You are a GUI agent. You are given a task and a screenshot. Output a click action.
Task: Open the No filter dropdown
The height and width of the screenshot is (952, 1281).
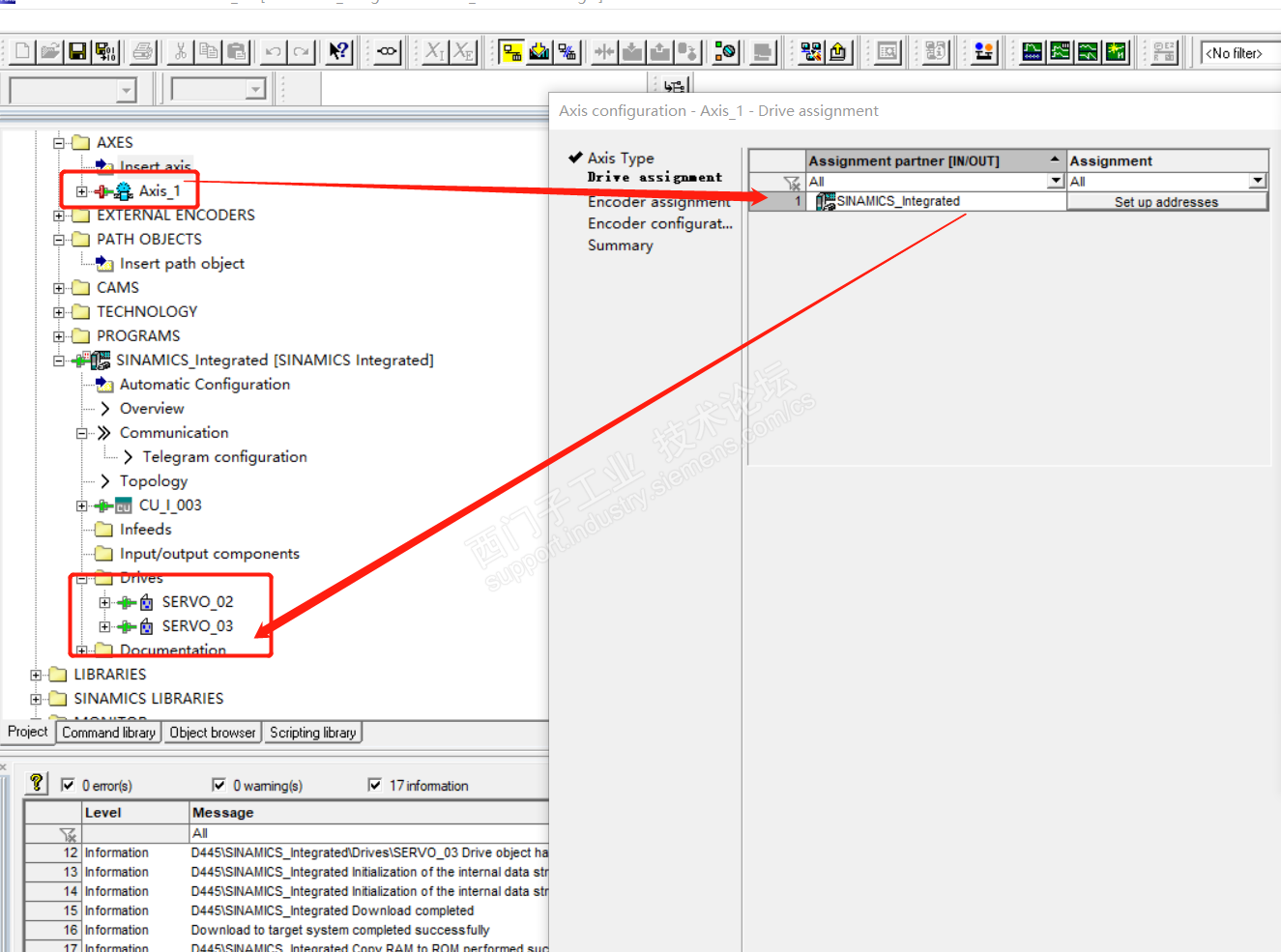point(1240,53)
